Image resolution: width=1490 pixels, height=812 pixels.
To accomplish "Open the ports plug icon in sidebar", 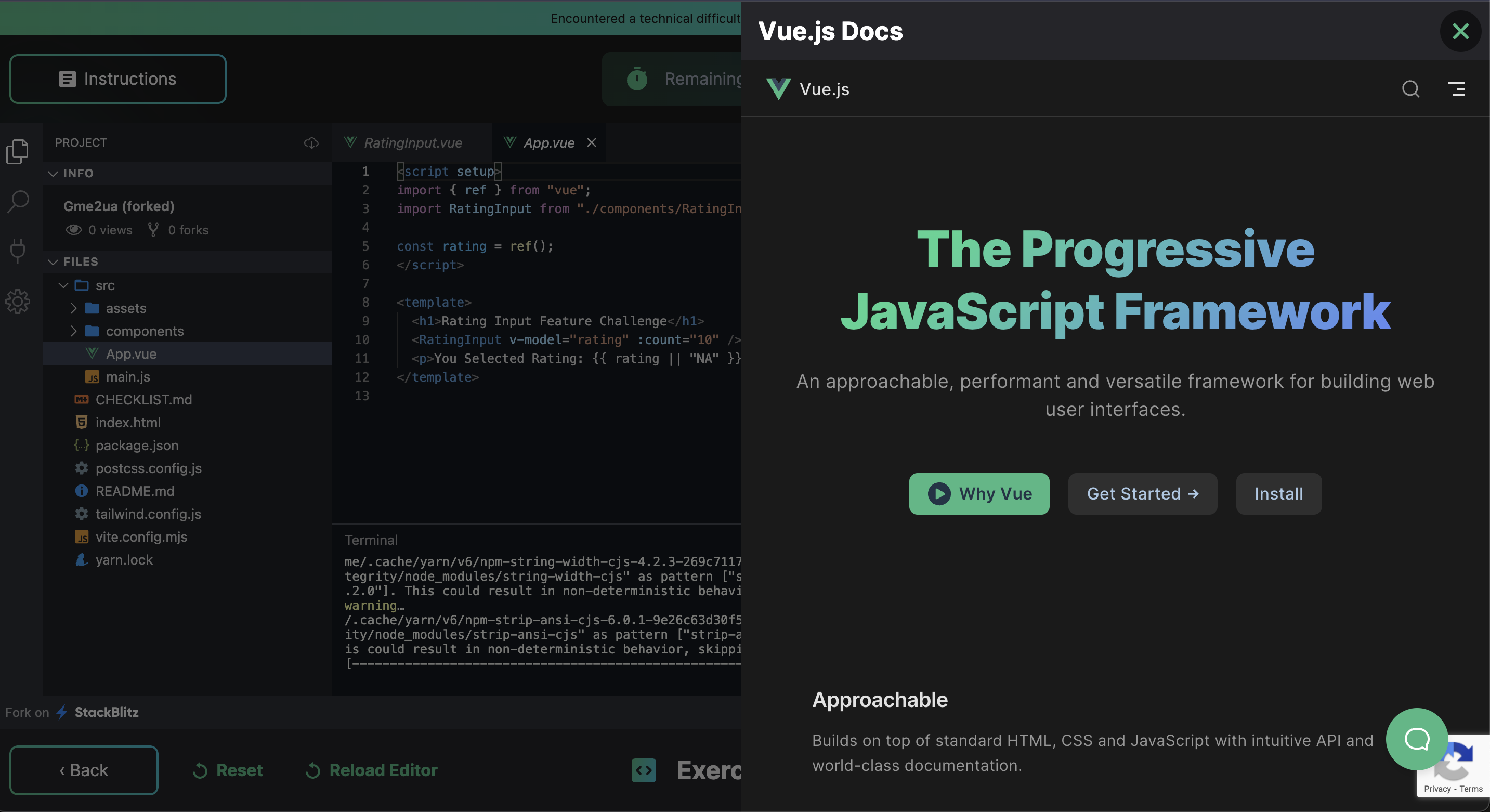I will click(17, 251).
